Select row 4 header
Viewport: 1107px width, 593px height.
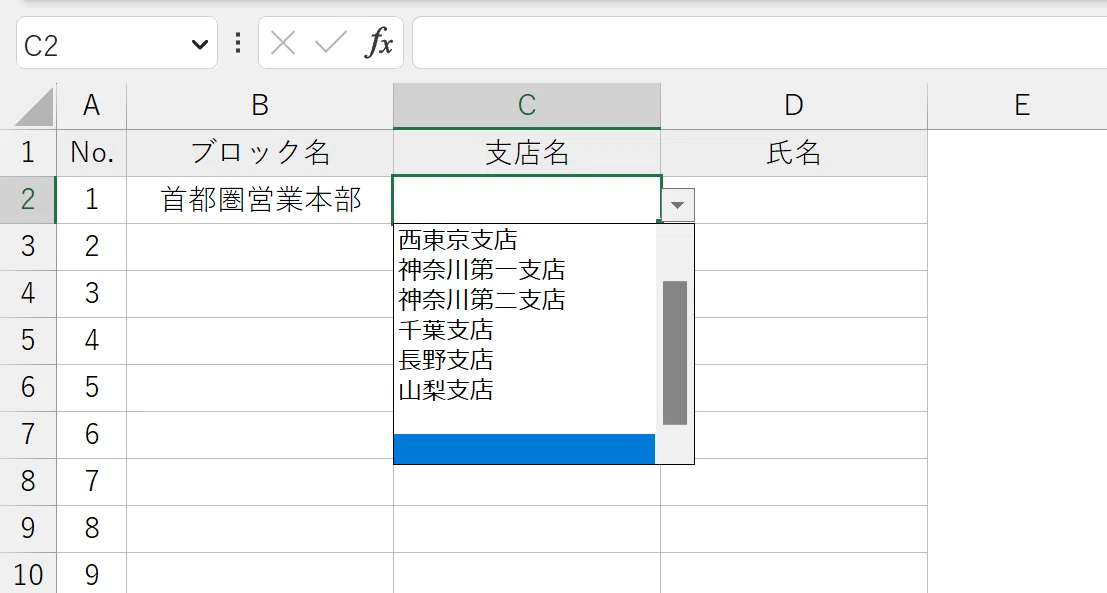(x=28, y=294)
